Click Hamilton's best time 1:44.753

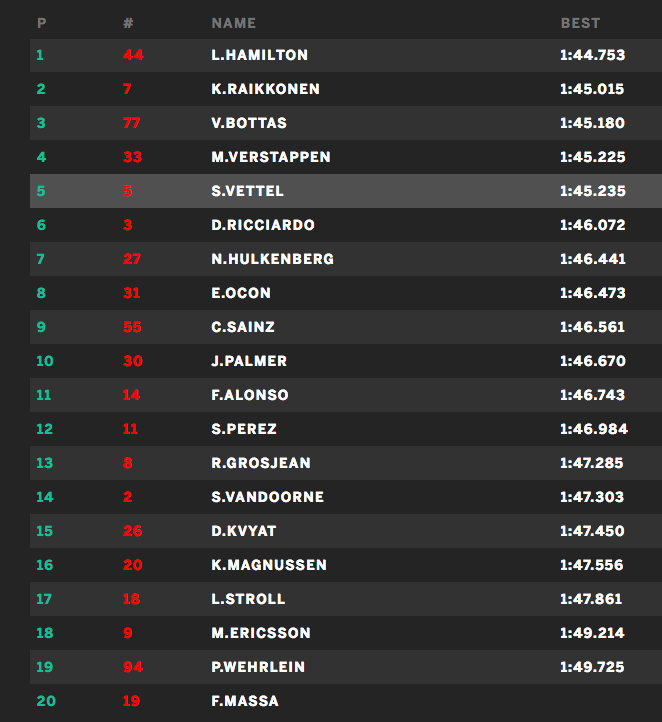coord(592,55)
